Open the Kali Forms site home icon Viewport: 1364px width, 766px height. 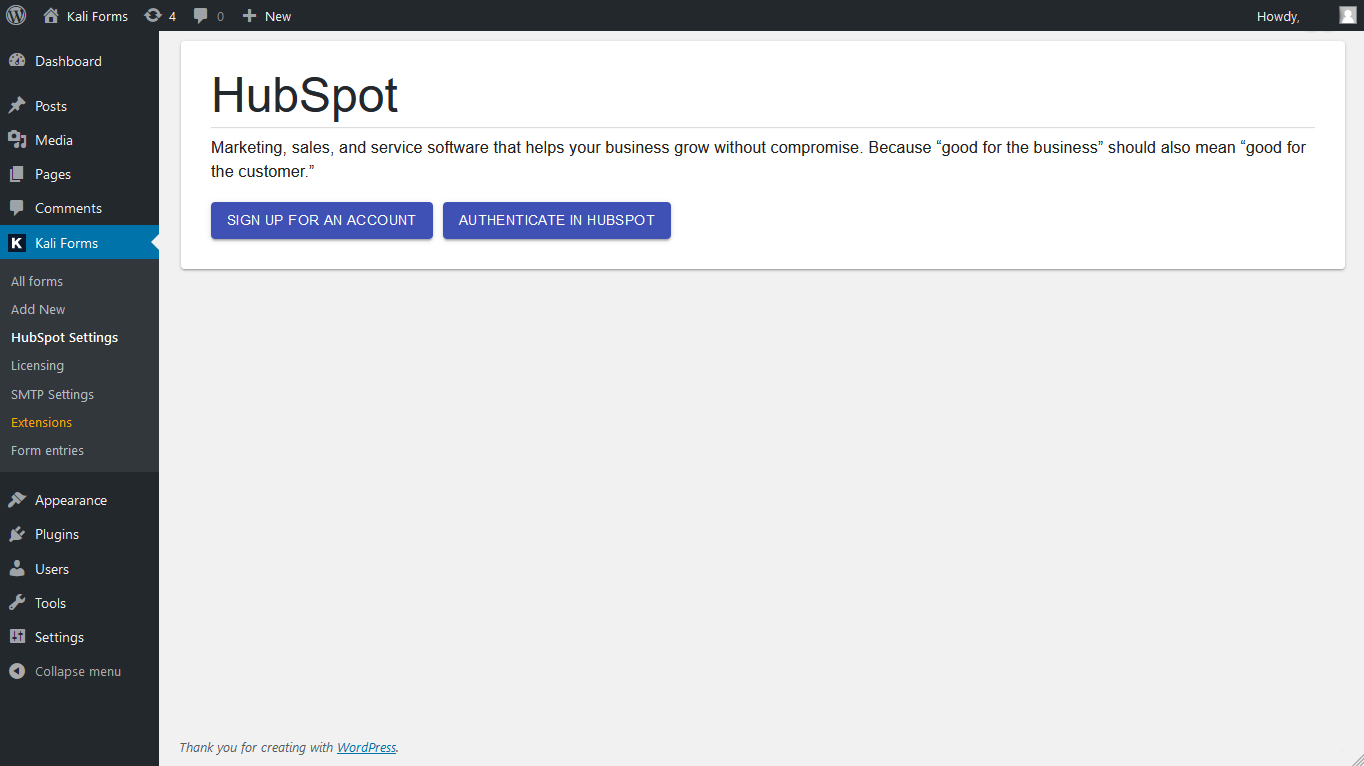click(x=51, y=16)
